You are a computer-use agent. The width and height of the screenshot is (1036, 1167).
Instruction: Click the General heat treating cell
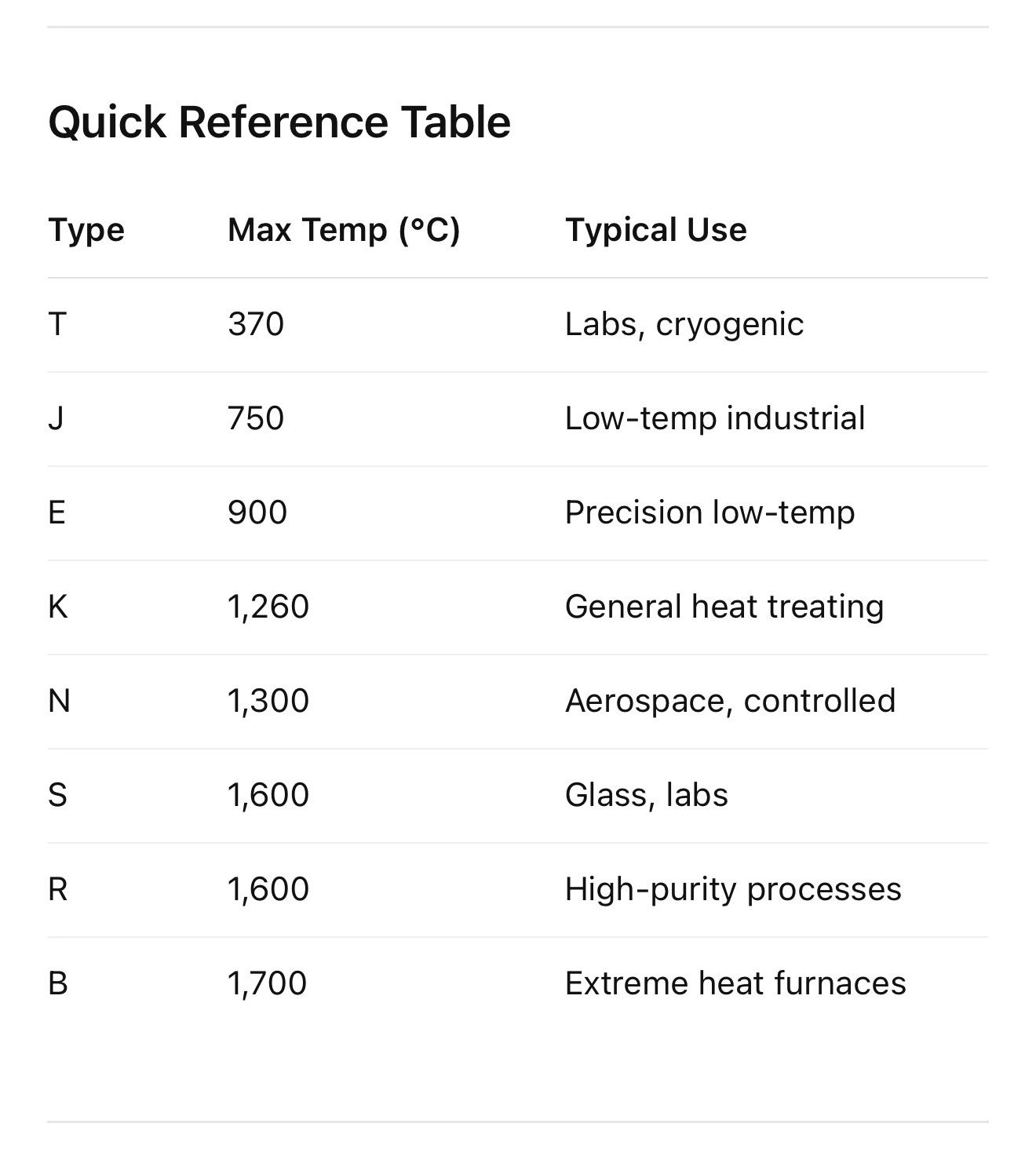pos(724,607)
